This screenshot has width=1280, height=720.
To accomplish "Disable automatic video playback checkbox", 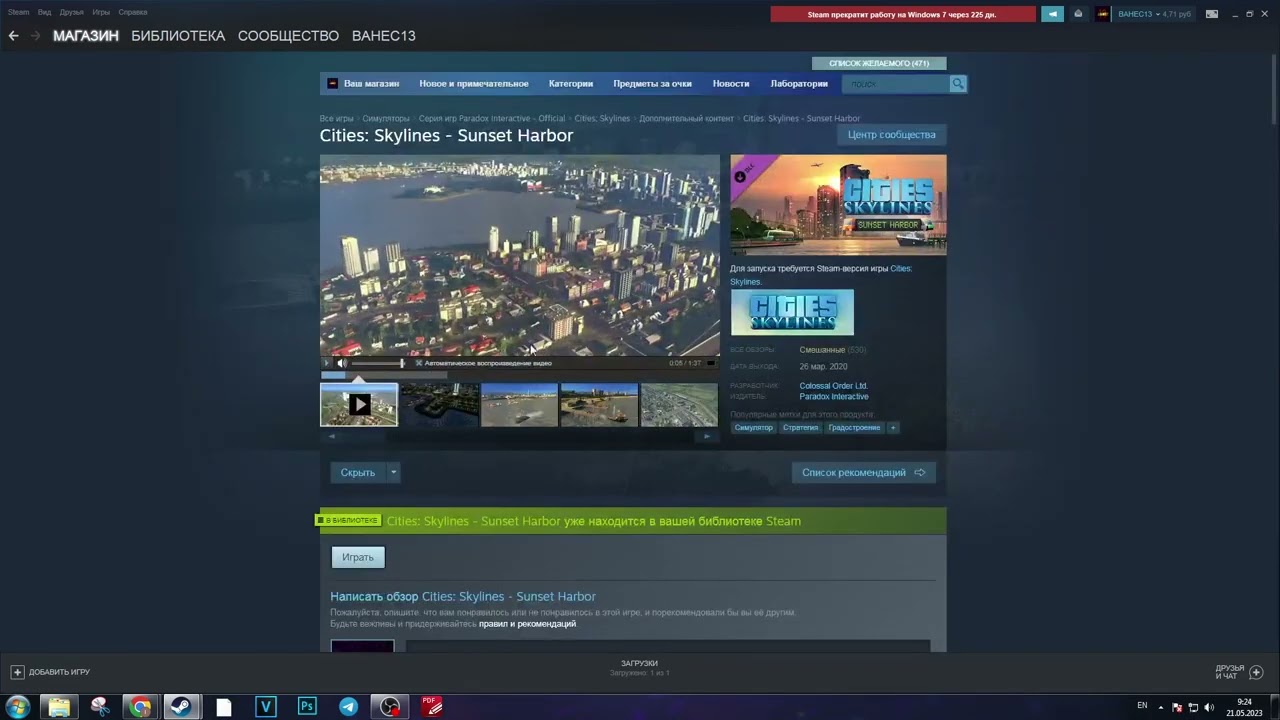I will [x=419, y=363].
